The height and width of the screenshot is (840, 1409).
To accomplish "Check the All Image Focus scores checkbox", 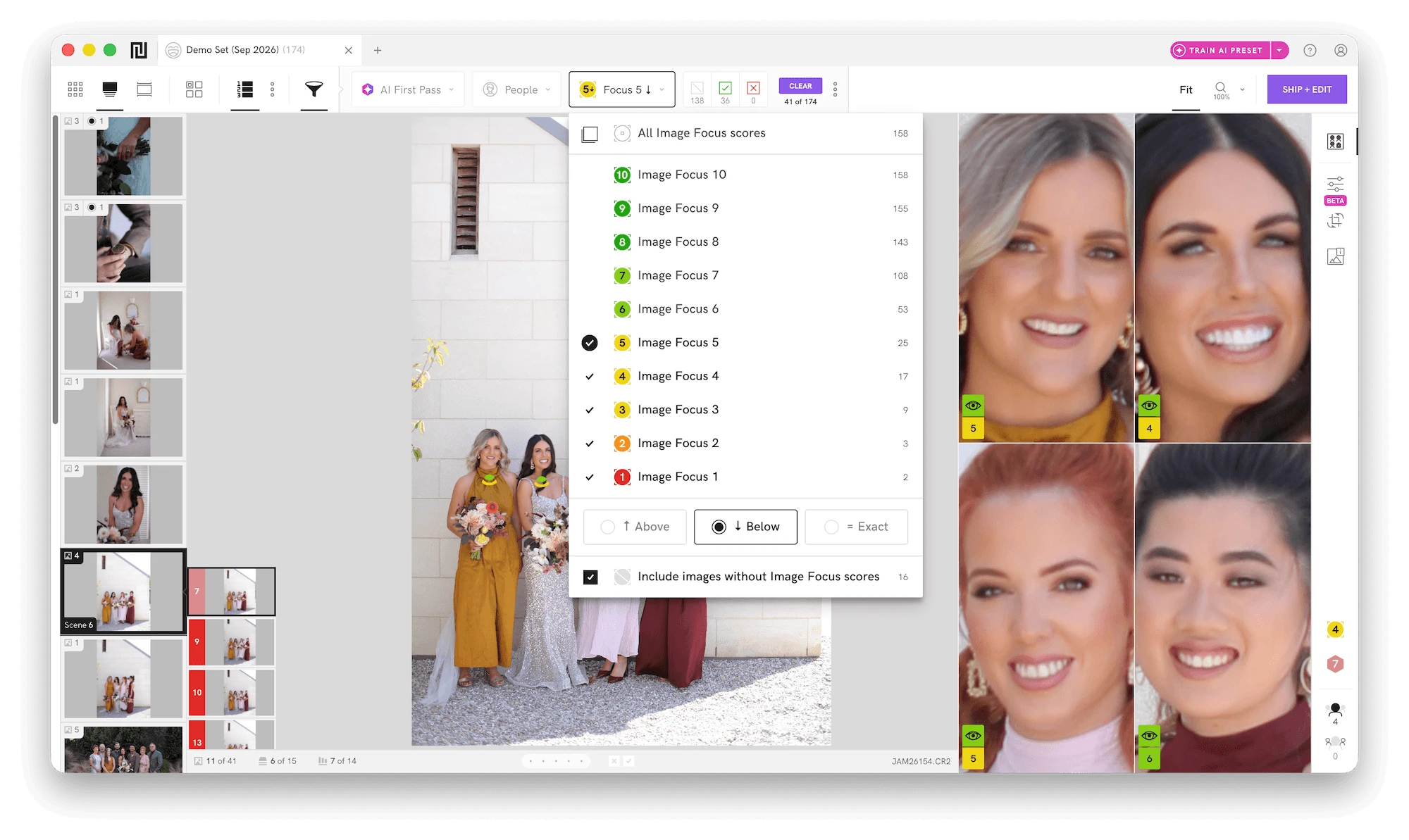I will [x=590, y=134].
